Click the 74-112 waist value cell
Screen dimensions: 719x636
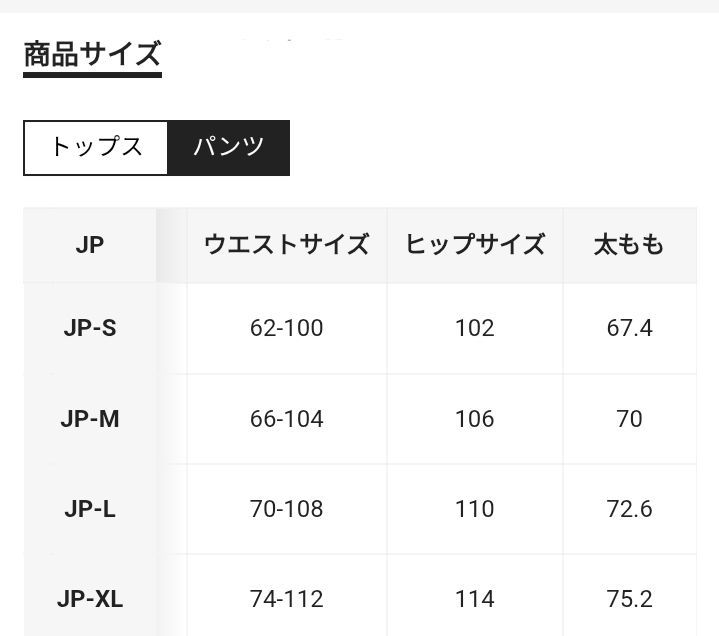287,599
